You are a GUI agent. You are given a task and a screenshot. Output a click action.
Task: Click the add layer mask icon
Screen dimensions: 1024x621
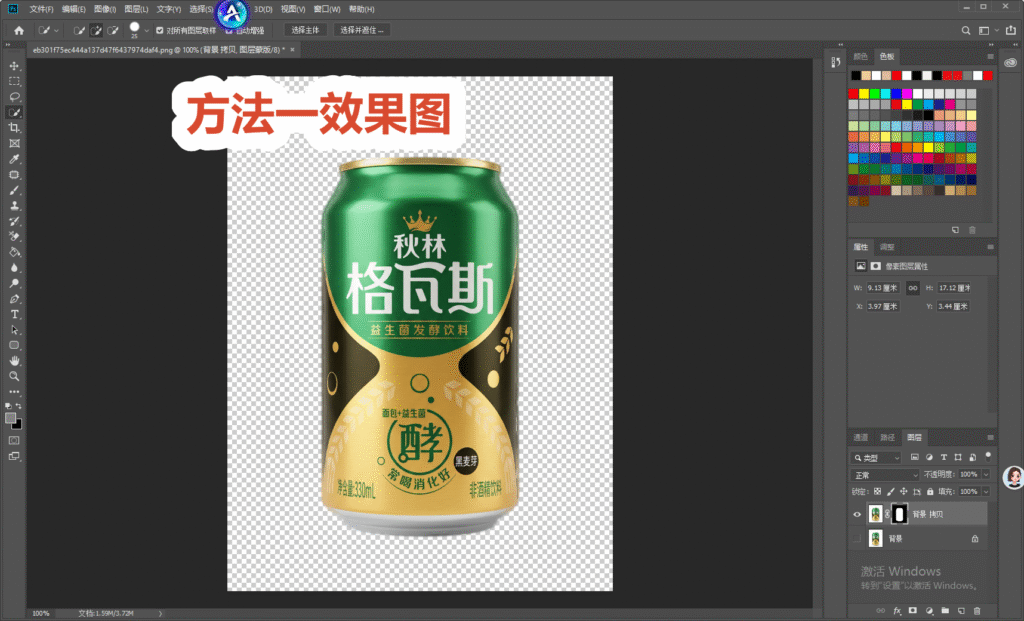tap(913, 611)
